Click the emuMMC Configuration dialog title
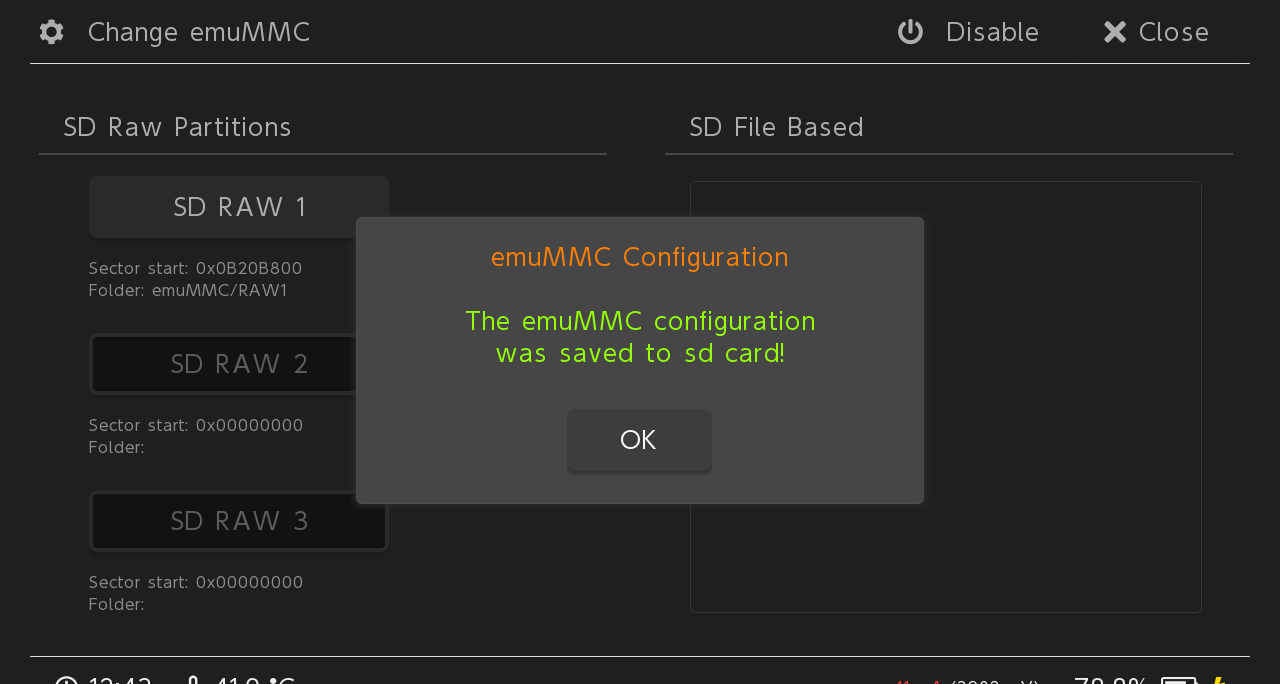 pyautogui.click(x=640, y=257)
